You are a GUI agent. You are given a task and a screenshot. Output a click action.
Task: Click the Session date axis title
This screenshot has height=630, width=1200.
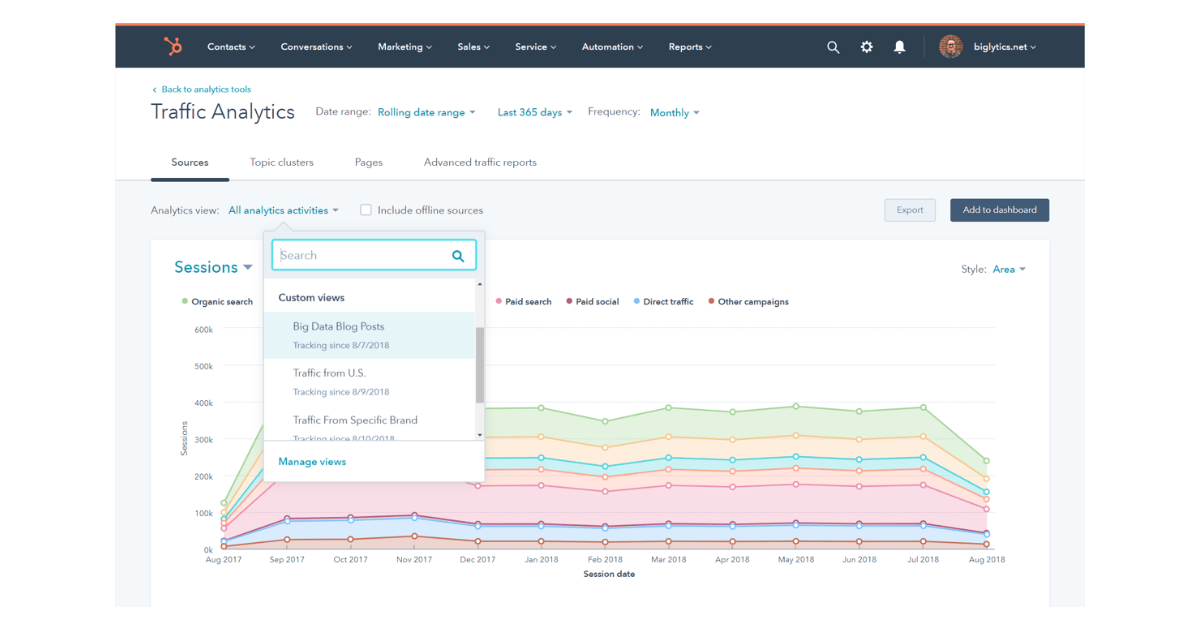pos(609,574)
